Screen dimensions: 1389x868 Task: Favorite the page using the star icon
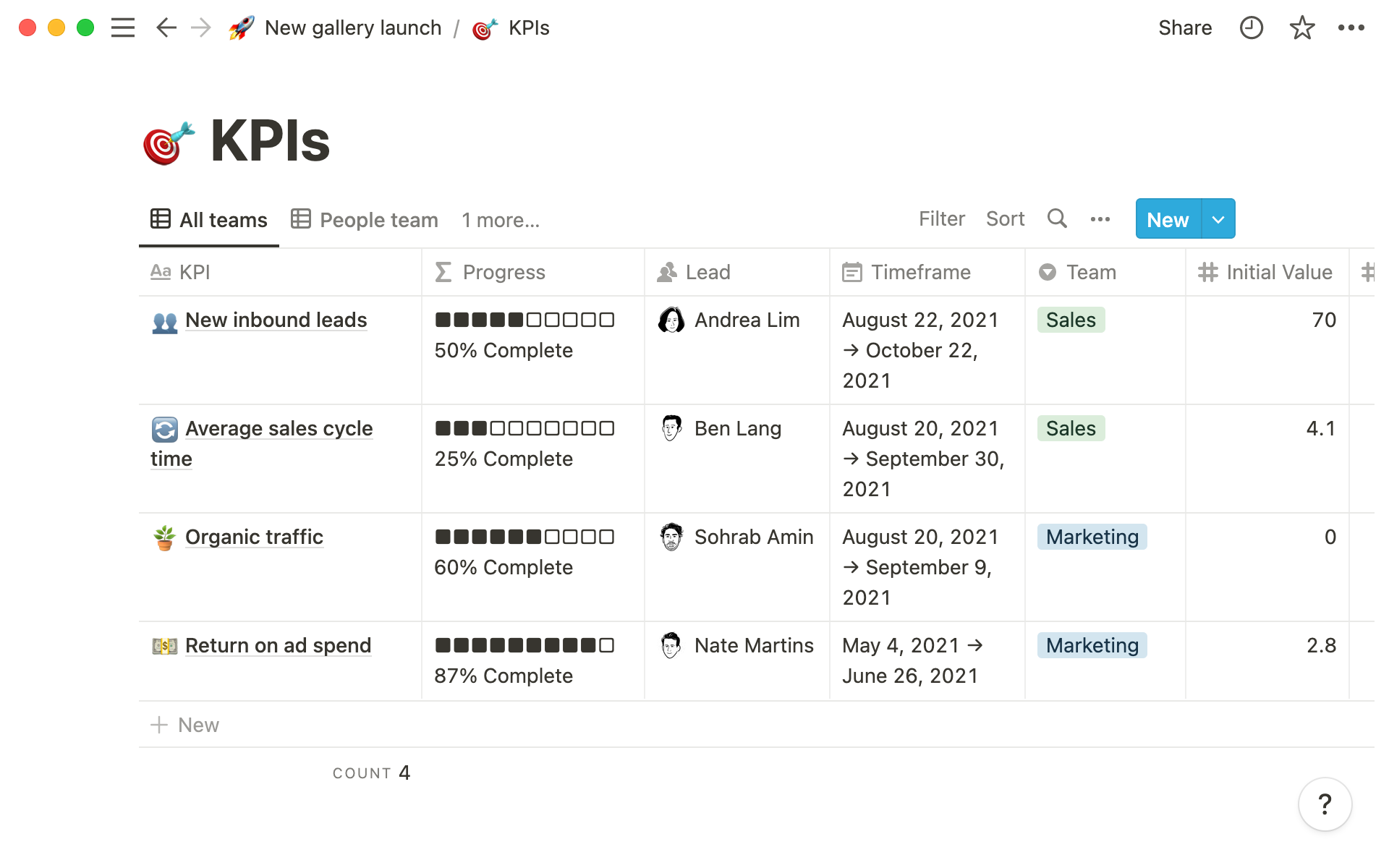[1301, 27]
